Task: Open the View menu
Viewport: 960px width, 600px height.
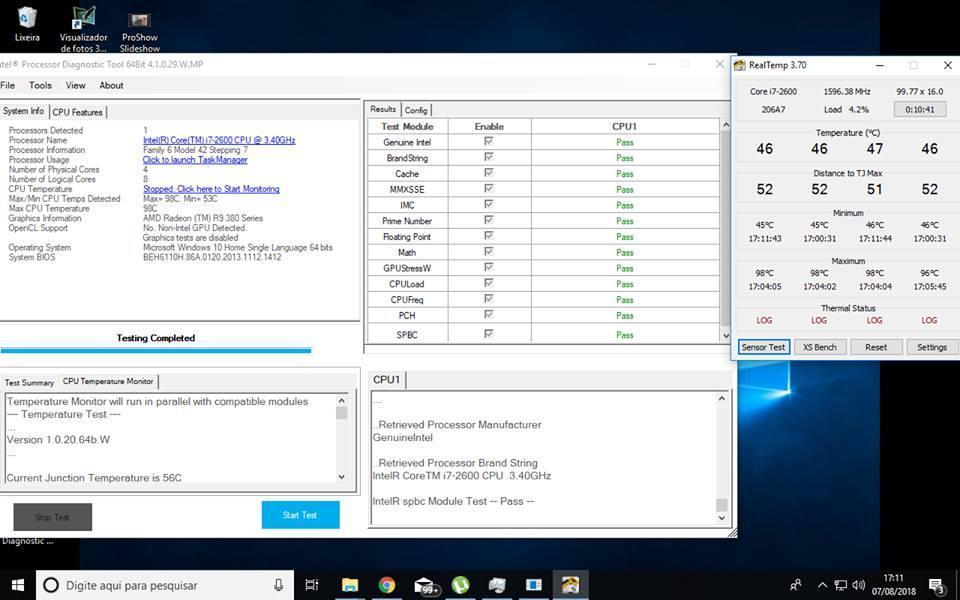Action: tap(75, 86)
